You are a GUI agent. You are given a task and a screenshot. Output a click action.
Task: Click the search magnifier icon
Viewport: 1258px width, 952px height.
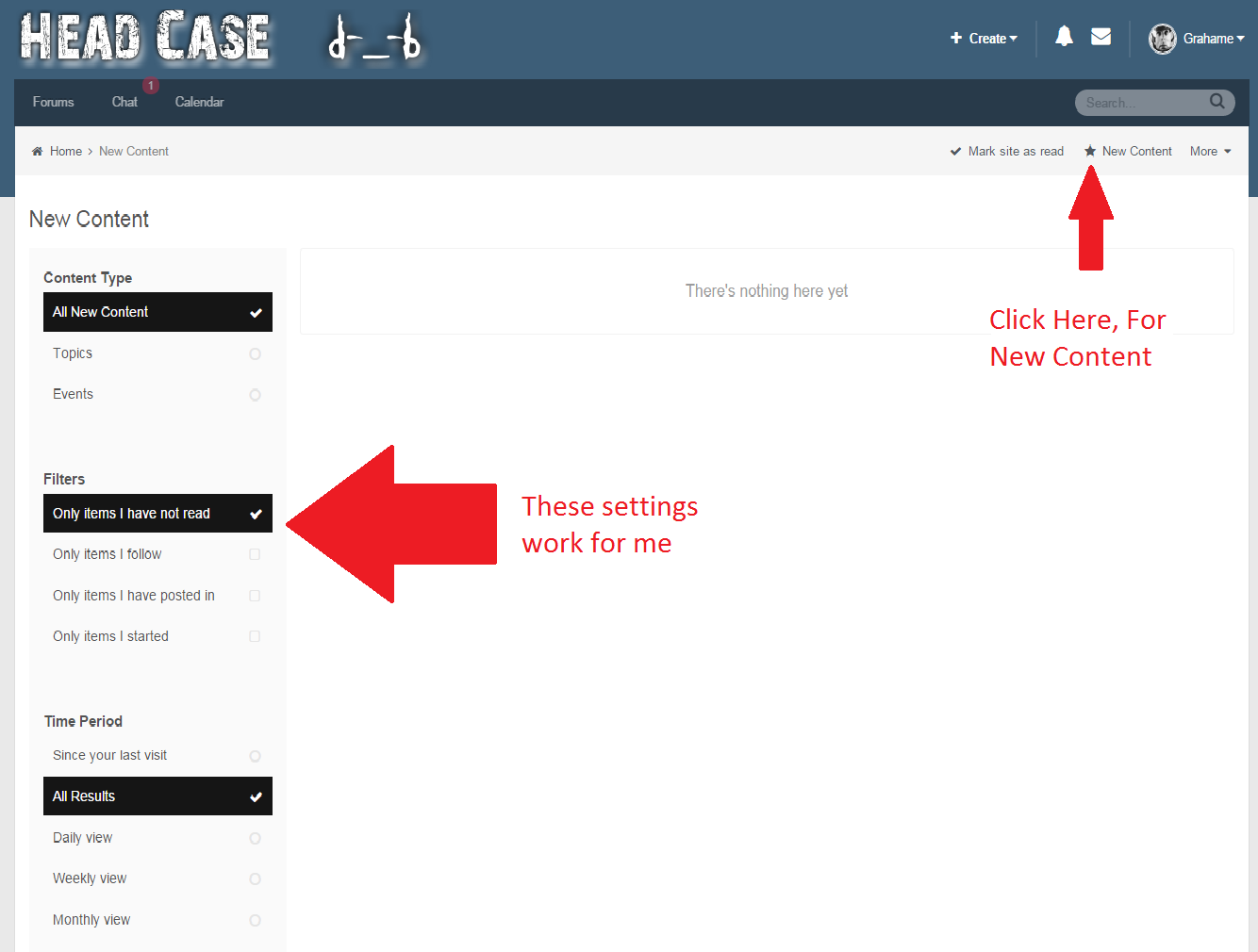pyautogui.click(x=1217, y=102)
